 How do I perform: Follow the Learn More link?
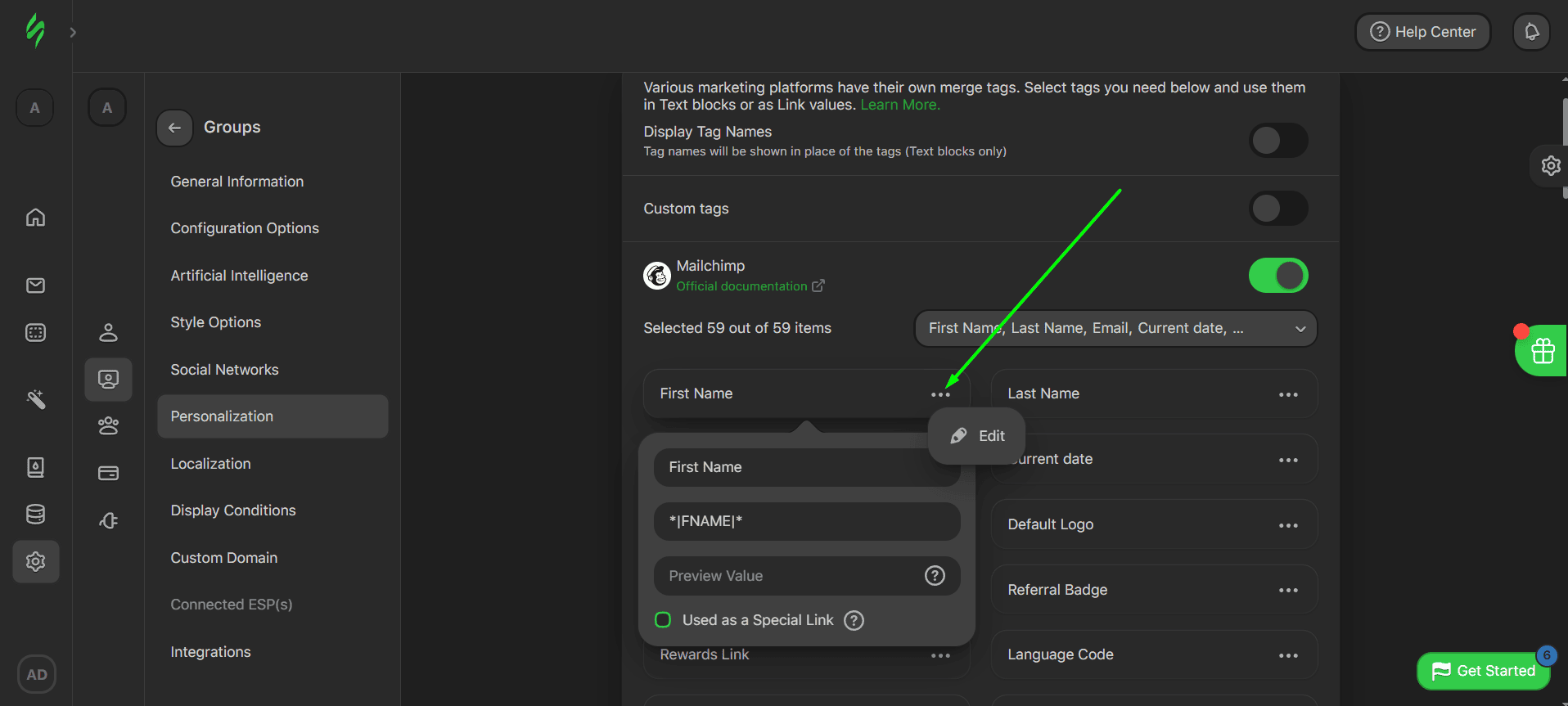point(899,105)
